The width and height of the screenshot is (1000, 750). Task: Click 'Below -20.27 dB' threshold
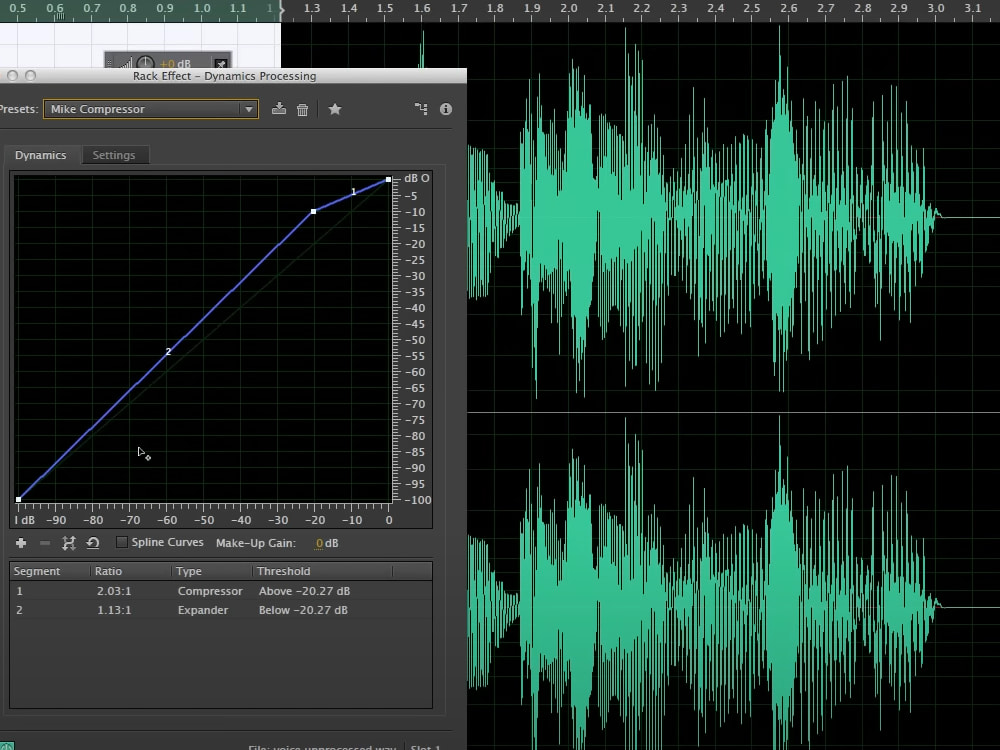point(303,610)
